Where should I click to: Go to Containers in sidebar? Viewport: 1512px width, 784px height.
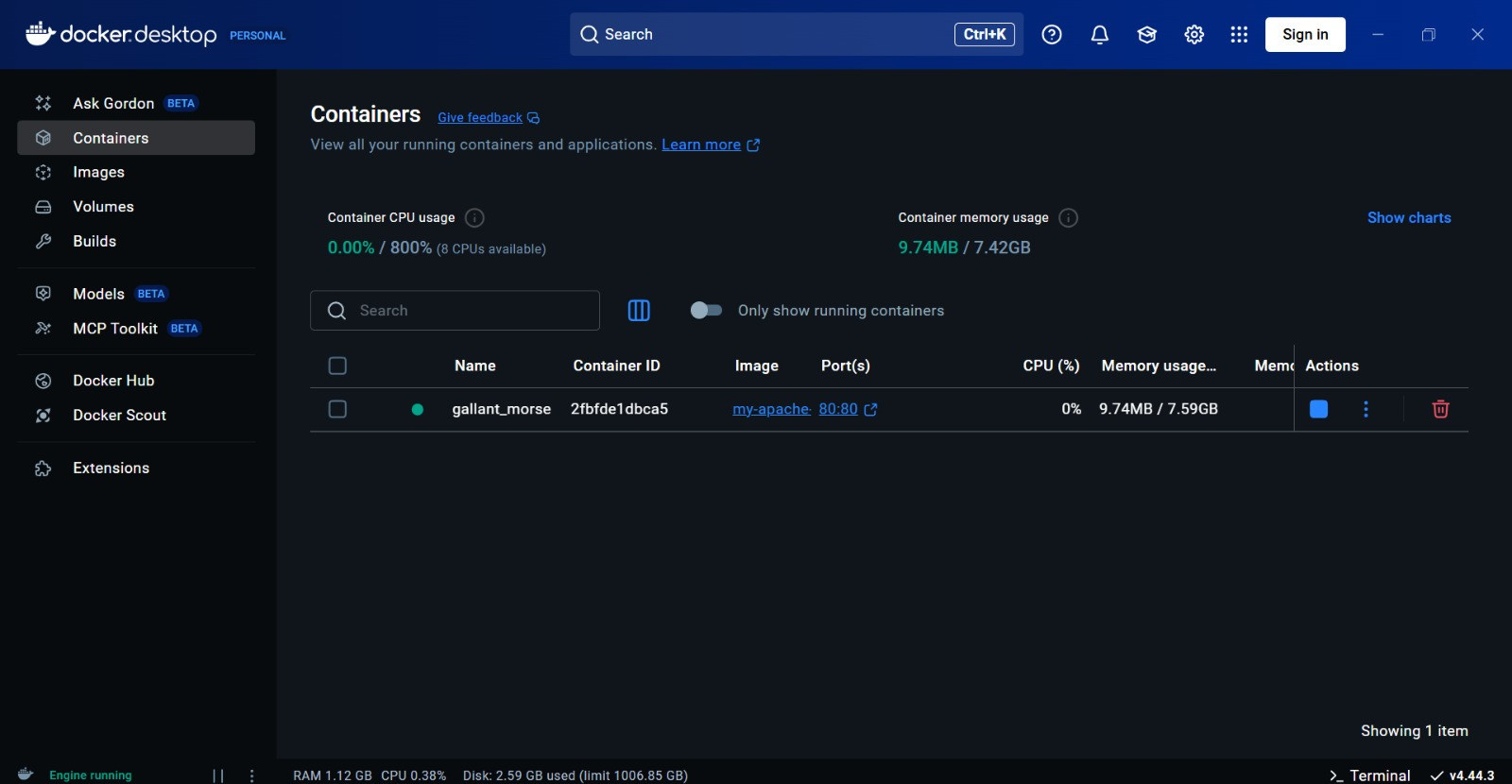pos(136,138)
